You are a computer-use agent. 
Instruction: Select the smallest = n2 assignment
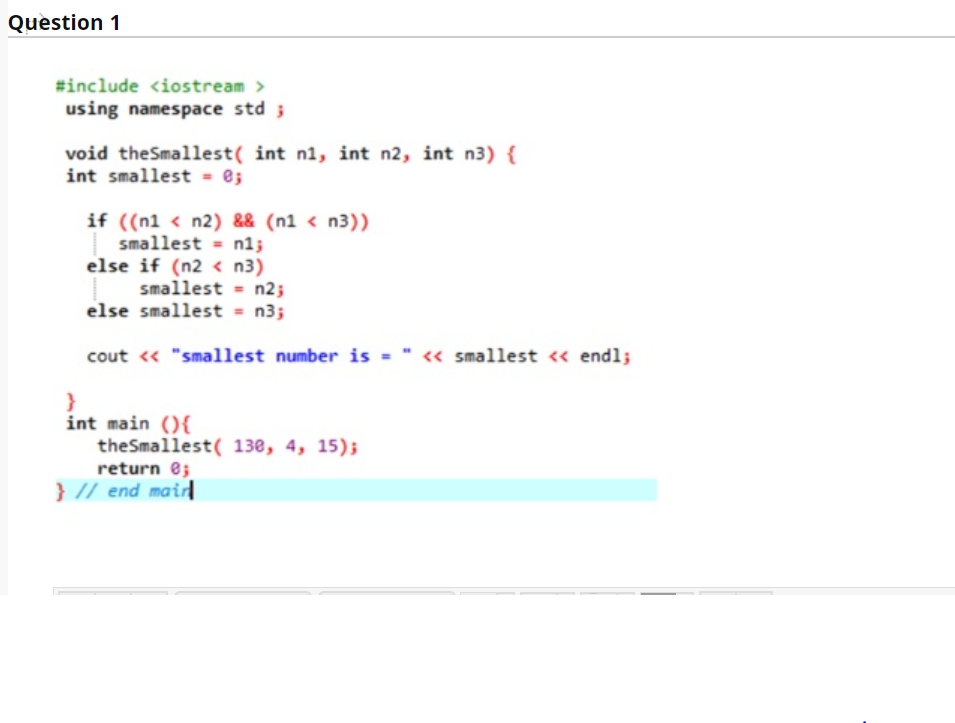pyautogui.click(x=211, y=288)
